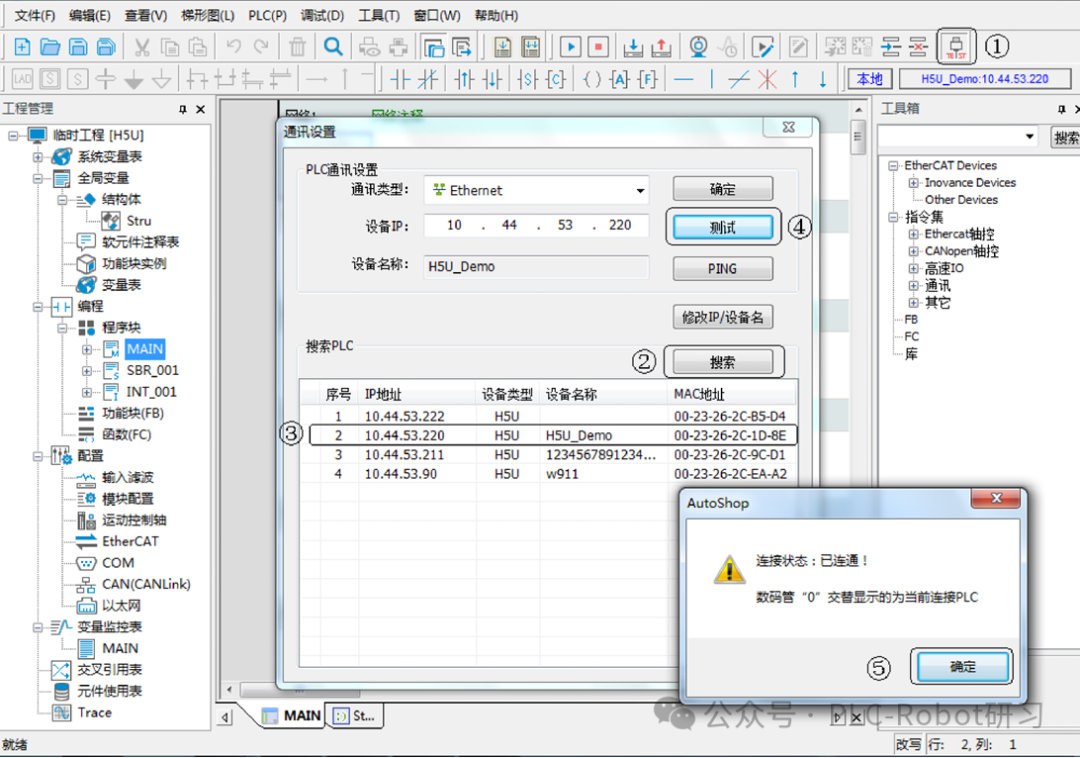Click the Run PLC play icon
The width and height of the screenshot is (1080, 758).
570,47
